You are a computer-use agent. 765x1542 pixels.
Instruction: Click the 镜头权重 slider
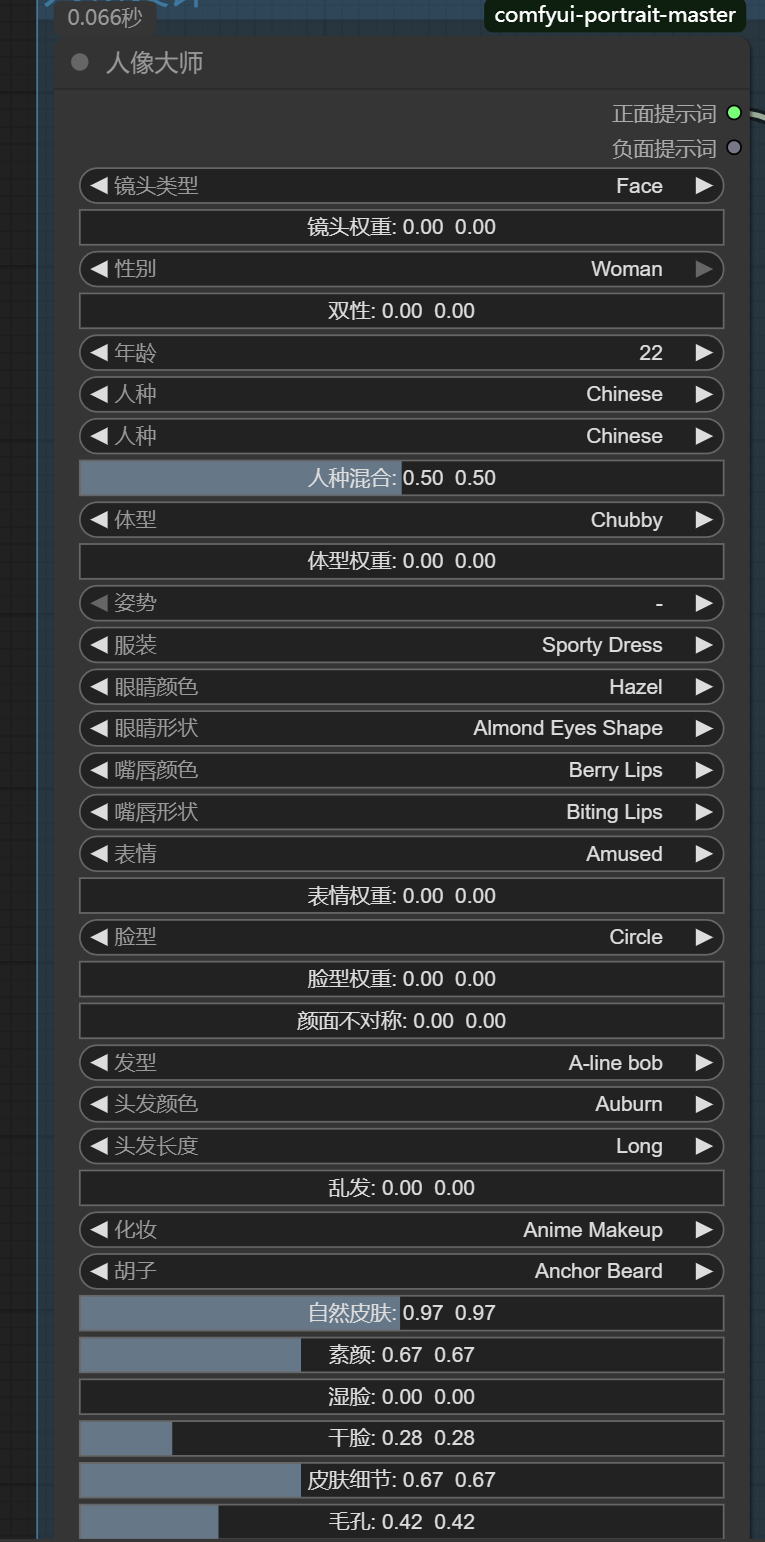point(401,227)
